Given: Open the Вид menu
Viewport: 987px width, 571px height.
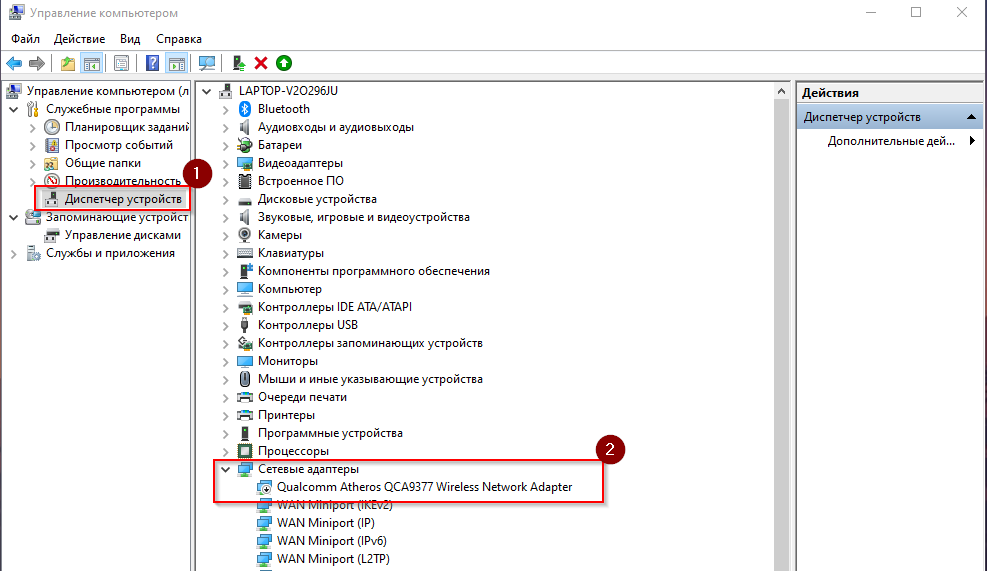Looking at the screenshot, I should (x=130, y=39).
